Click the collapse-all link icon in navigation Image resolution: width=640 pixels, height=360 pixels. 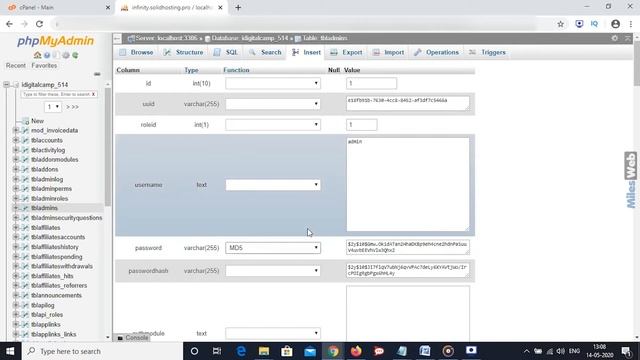(x=97, y=74)
